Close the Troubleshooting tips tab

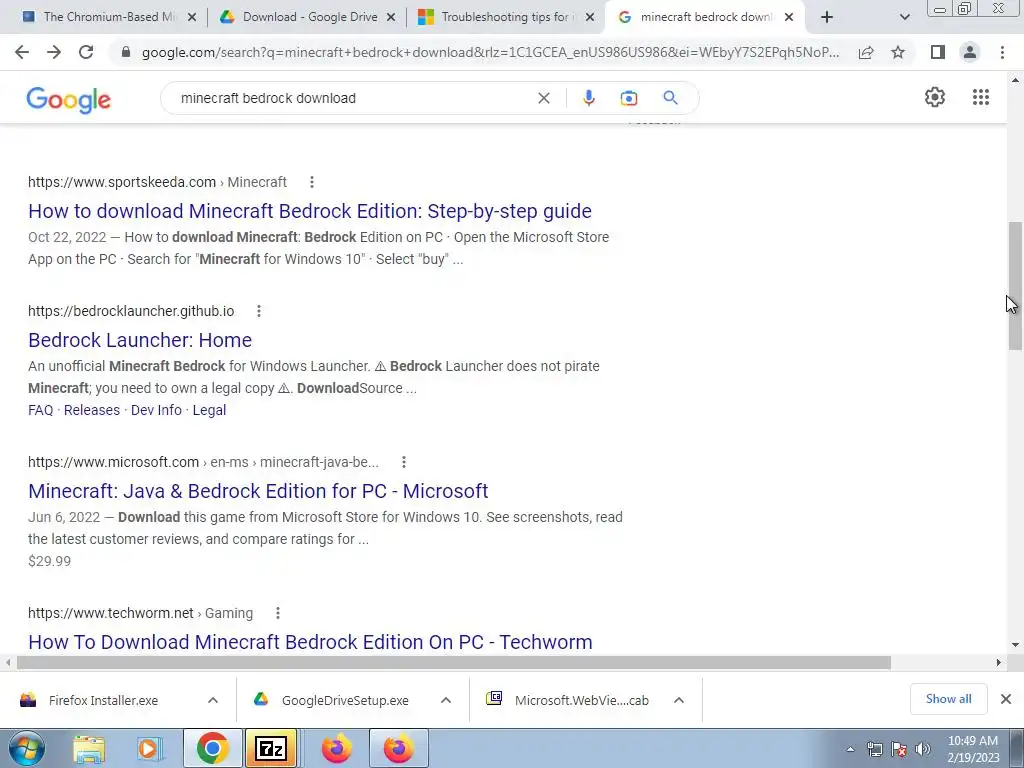click(590, 17)
